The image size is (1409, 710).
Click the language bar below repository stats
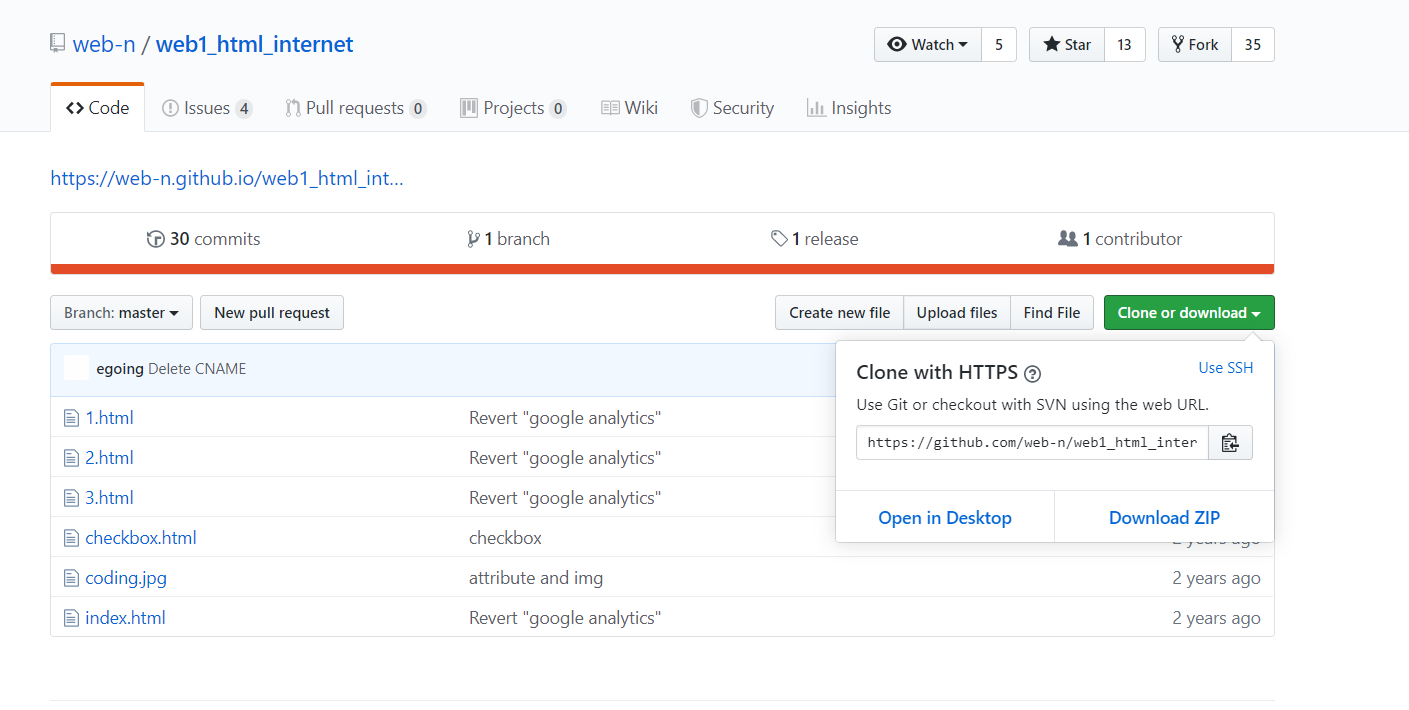662,268
